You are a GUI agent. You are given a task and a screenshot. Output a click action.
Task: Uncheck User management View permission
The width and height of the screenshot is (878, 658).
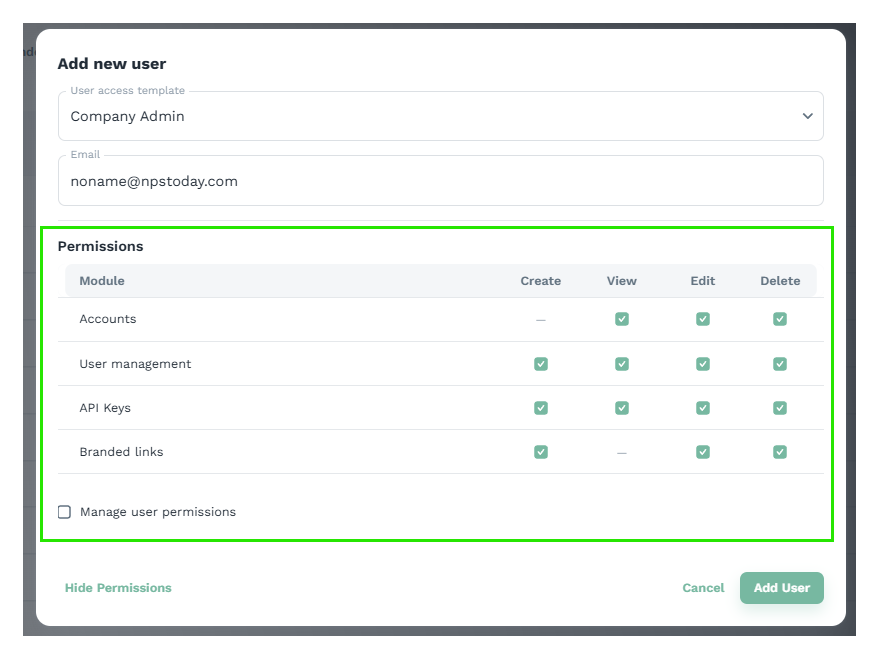[622, 364]
